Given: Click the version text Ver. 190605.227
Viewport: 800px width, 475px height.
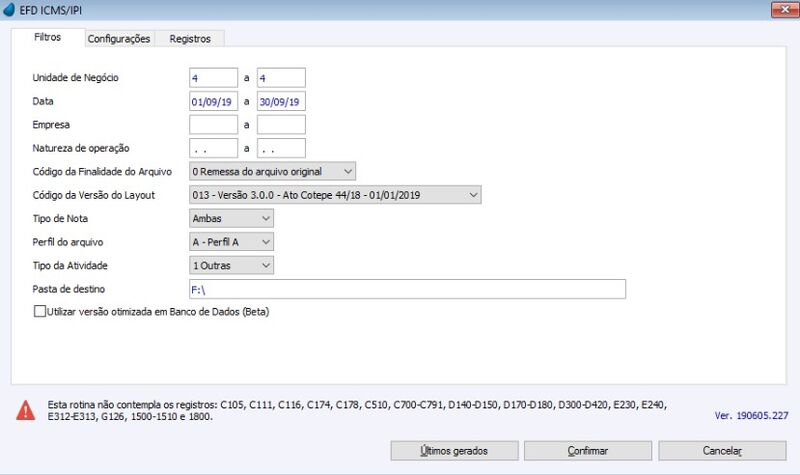Looking at the screenshot, I should point(752,416).
